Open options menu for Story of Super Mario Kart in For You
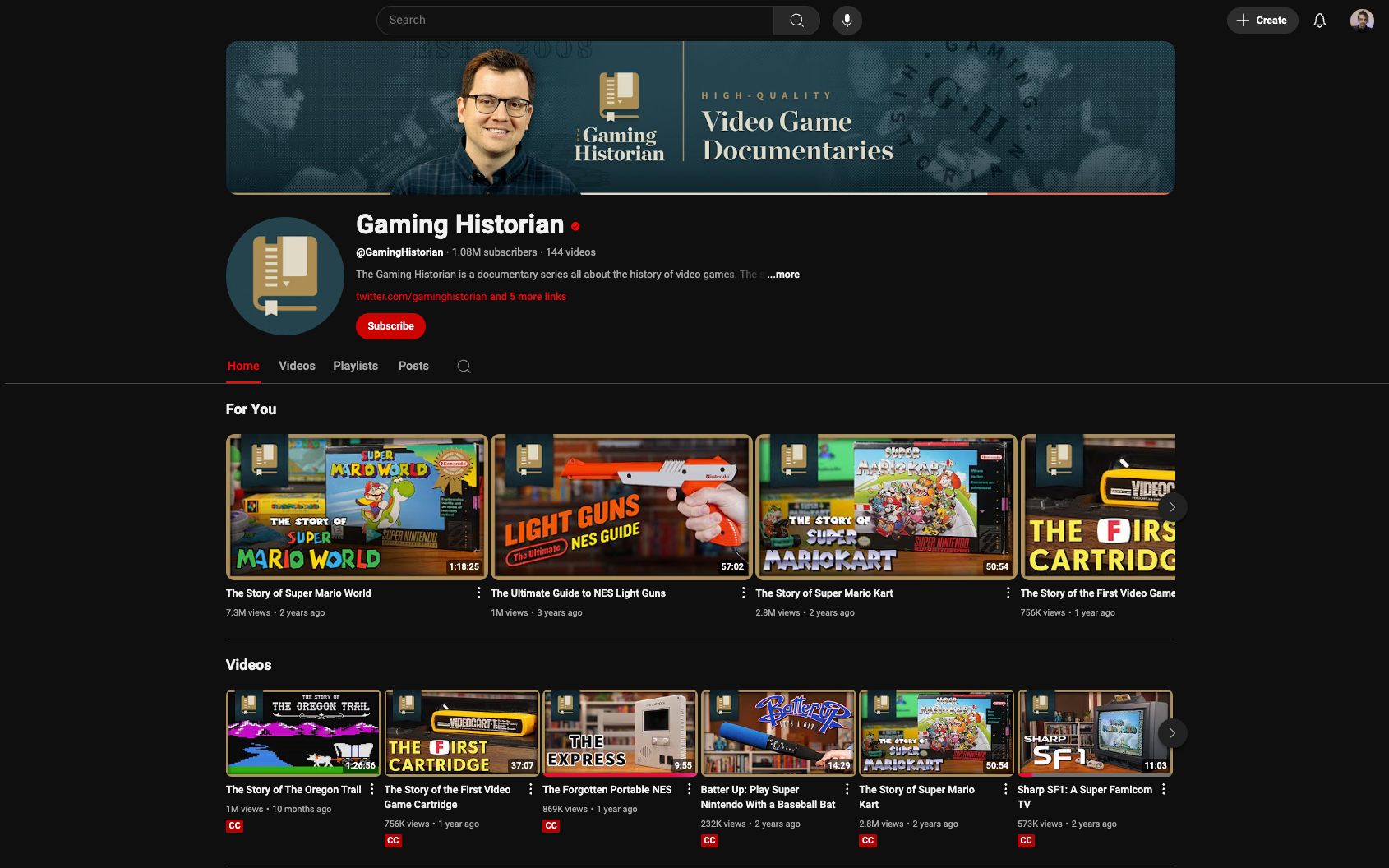Screen dimensions: 1389x868 coord(1008,593)
